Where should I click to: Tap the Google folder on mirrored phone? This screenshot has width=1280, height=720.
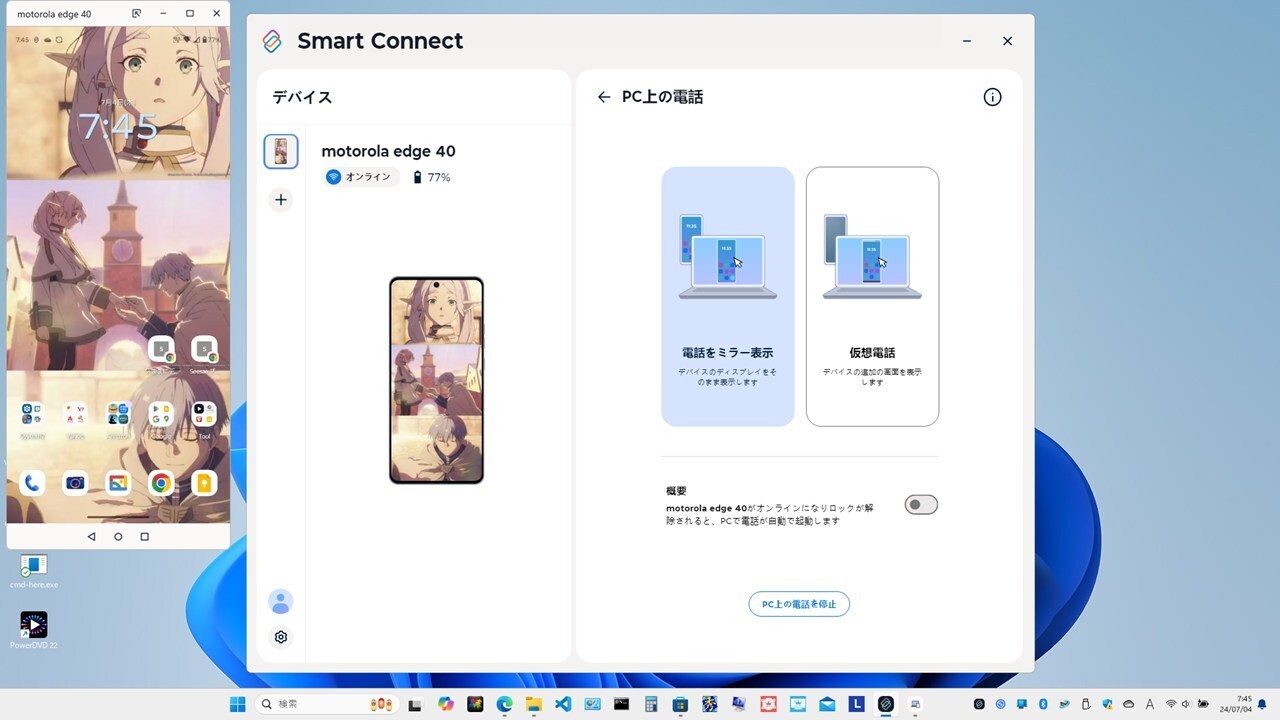[x=161, y=415]
